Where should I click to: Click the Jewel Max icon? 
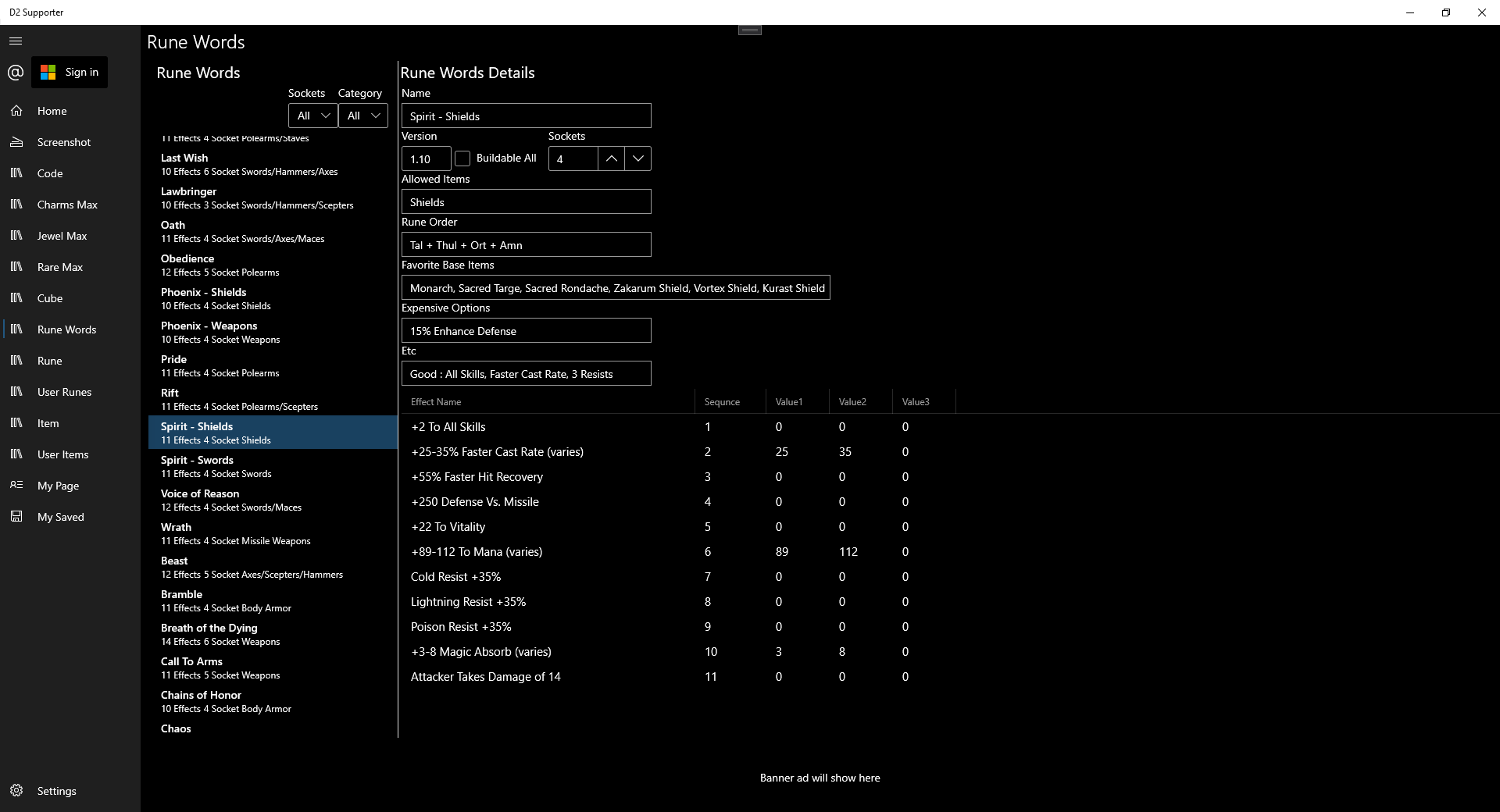coord(16,236)
